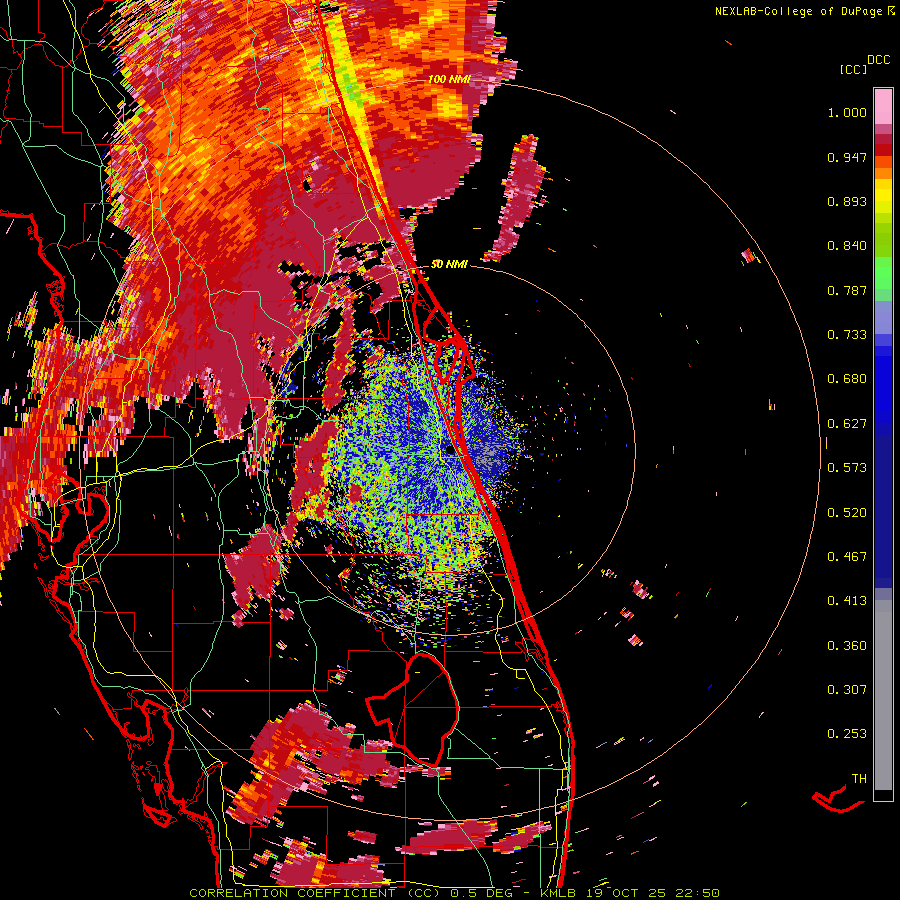The height and width of the screenshot is (900, 900).
Task: Click the 100 NMI range ring label
Action: pyautogui.click(x=449, y=79)
